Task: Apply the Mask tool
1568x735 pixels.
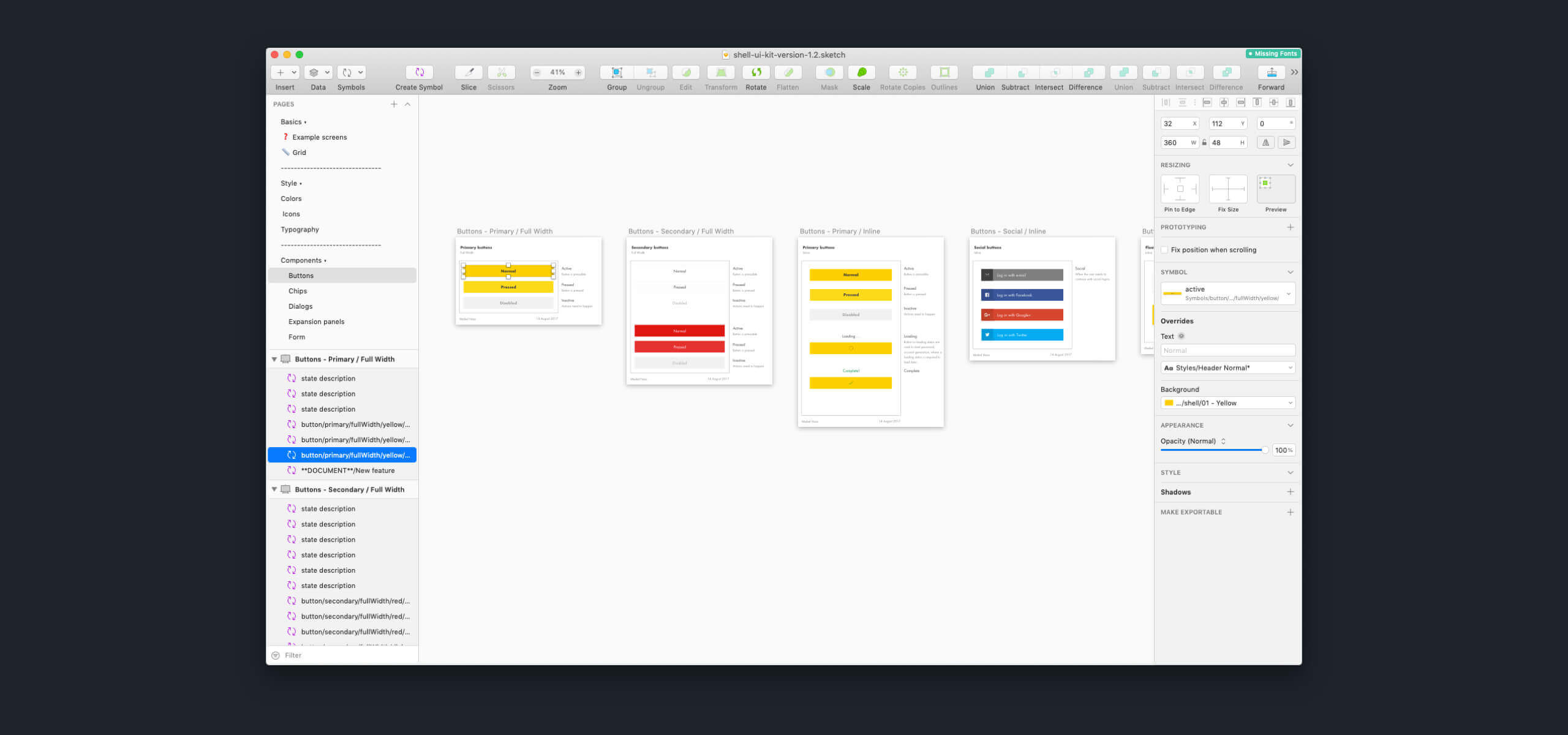Action: click(x=829, y=72)
